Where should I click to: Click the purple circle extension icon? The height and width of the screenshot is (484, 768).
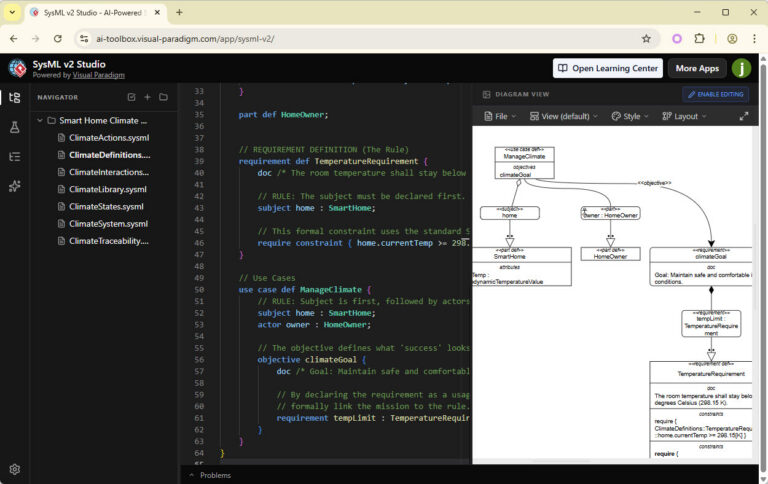(x=677, y=39)
